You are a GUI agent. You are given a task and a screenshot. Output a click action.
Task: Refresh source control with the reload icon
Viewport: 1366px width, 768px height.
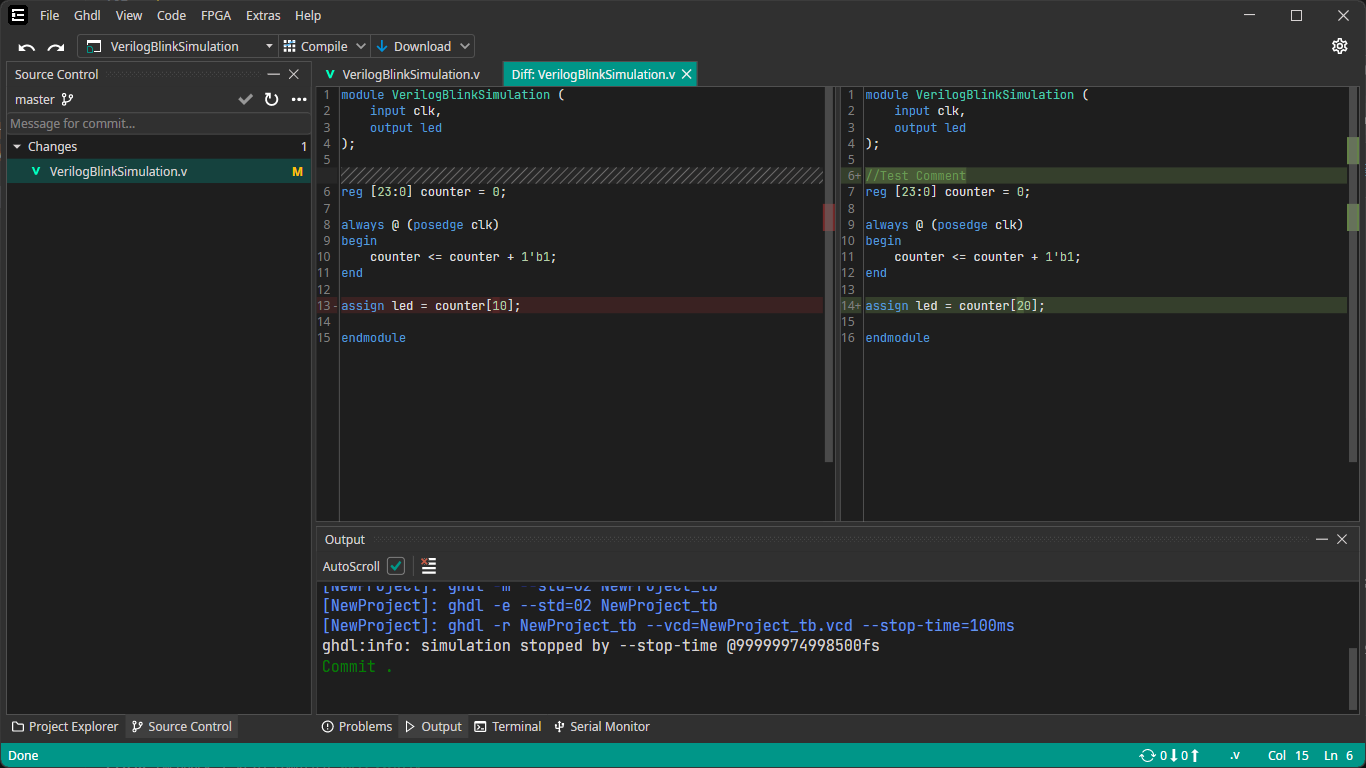[x=271, y=99]
